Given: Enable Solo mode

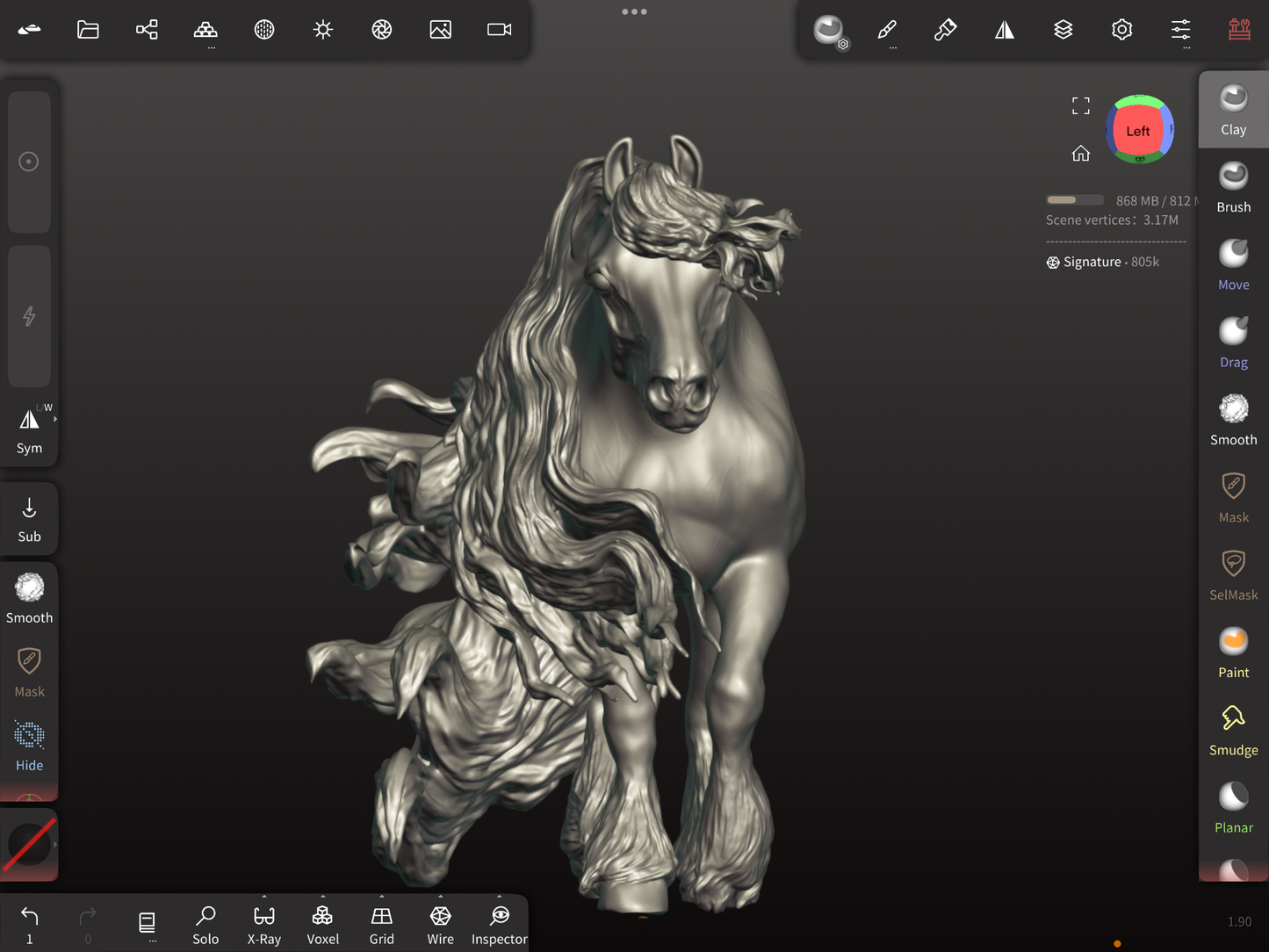Looking at the screenshot, I should tap(205, 925).
